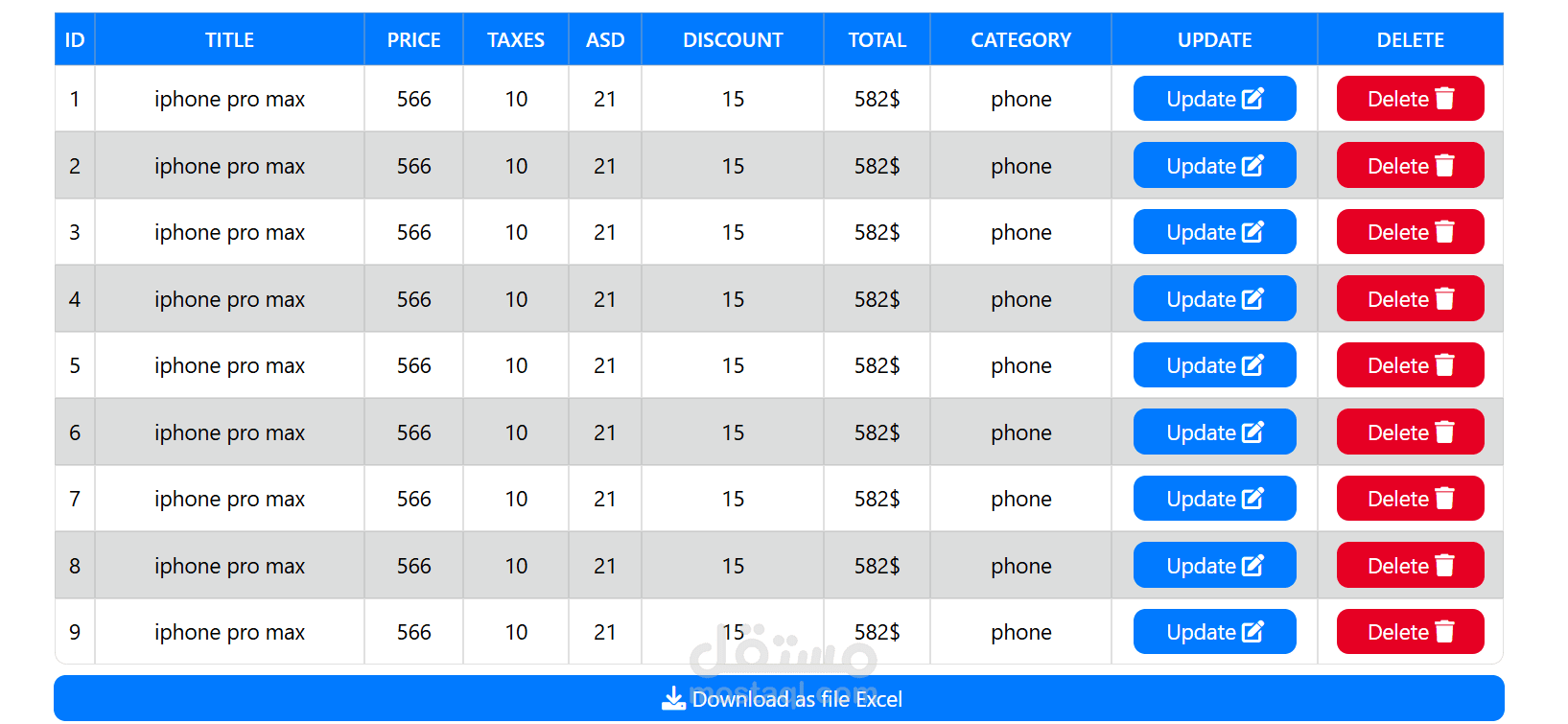Click the trash icon in row 4
1568x724 pixels.
[1444, 299]
